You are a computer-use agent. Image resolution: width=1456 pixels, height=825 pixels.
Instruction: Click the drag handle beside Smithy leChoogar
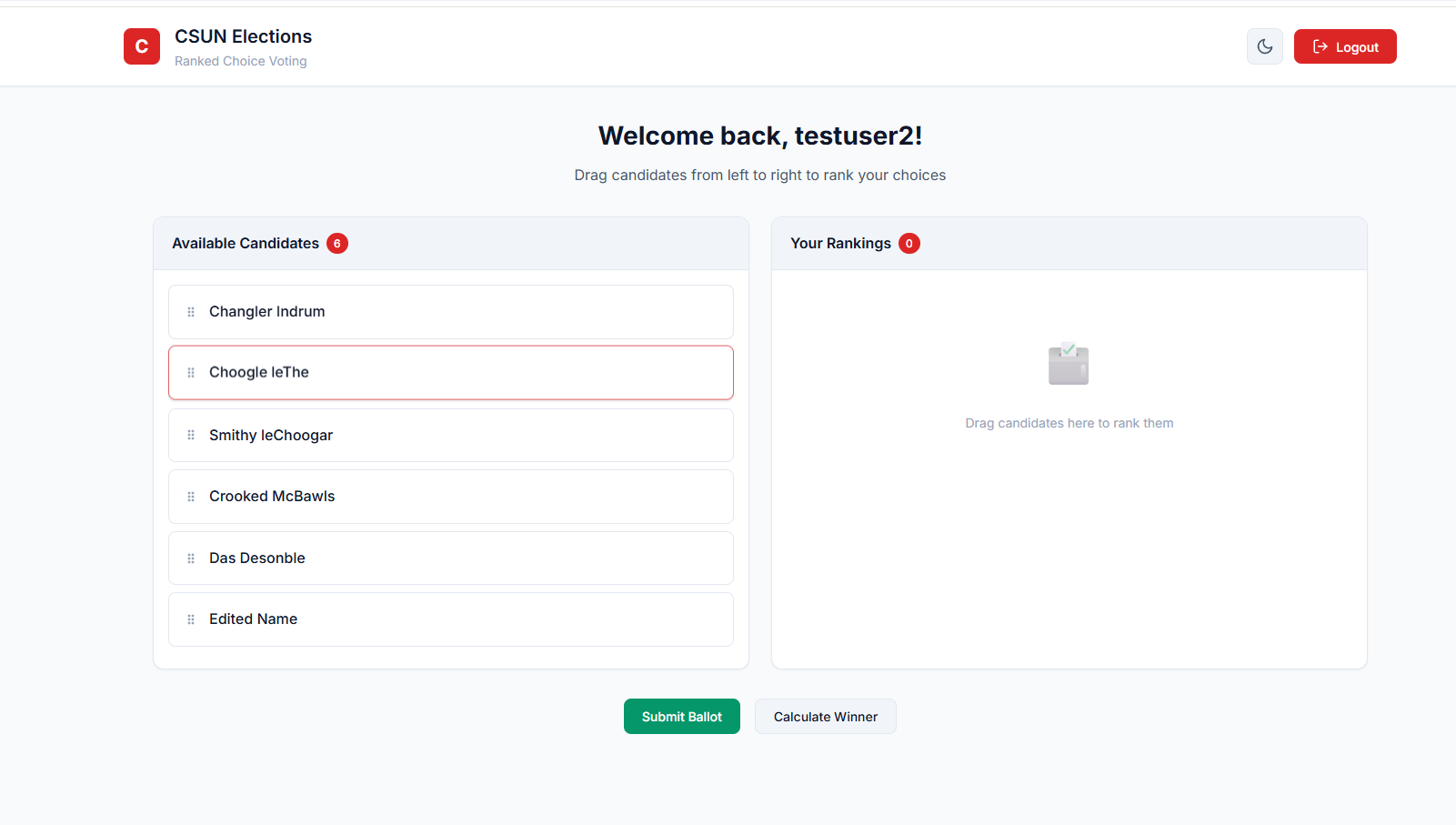point(191,436)
